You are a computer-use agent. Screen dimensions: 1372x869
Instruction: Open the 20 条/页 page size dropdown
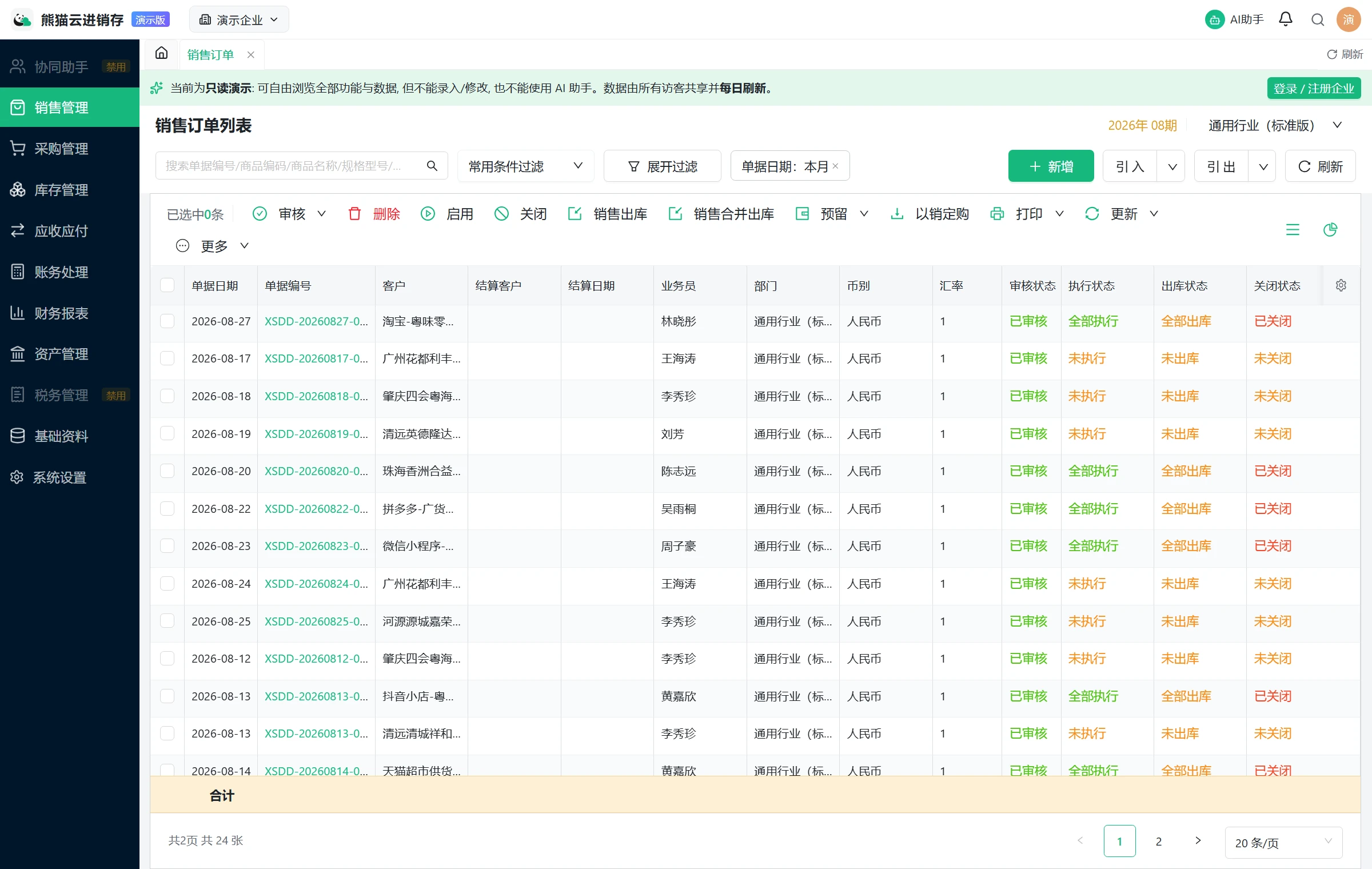(x=1283, y=842)
